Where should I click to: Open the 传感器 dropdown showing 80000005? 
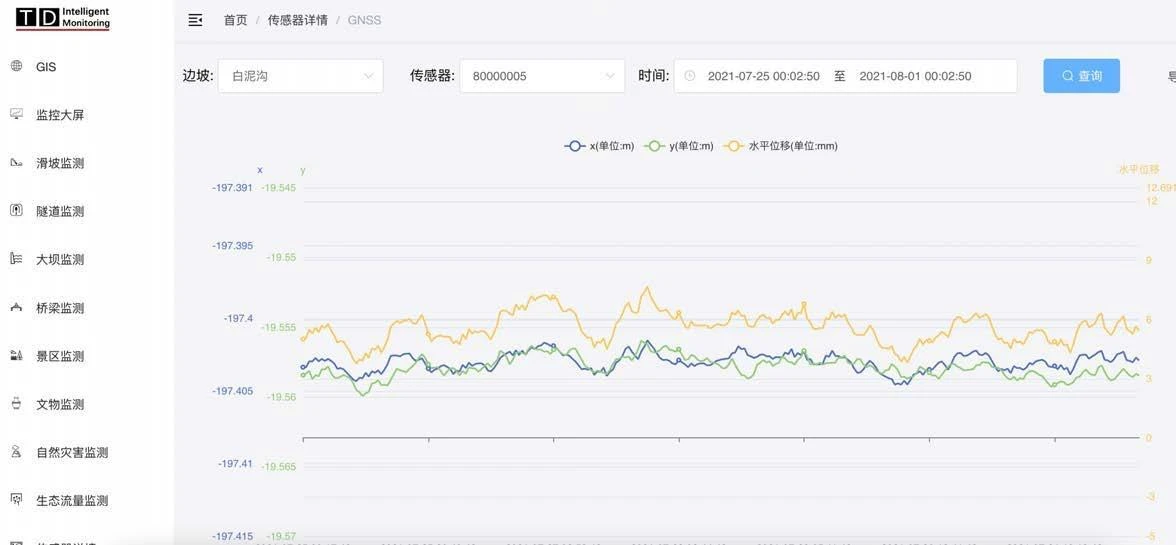pyautogui.click(x=542, y=76)
